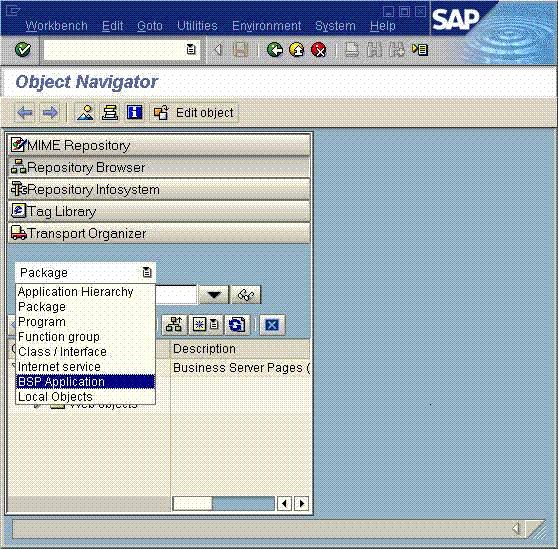The width and height of the screenshot is (558, 549).
Task: Click the Display/Change glasses icon
Action: [246, 295]
